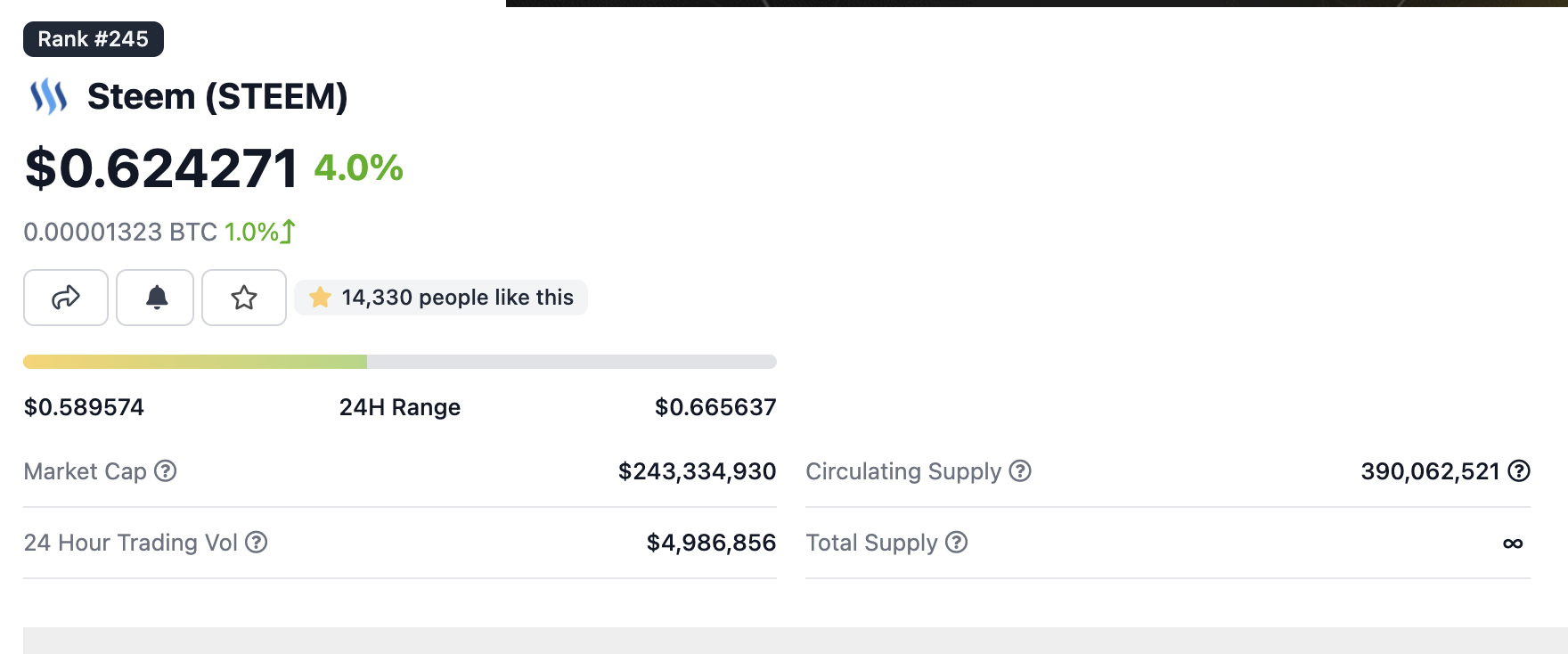Click the Steem (STEEM) title

click(217, 96)
